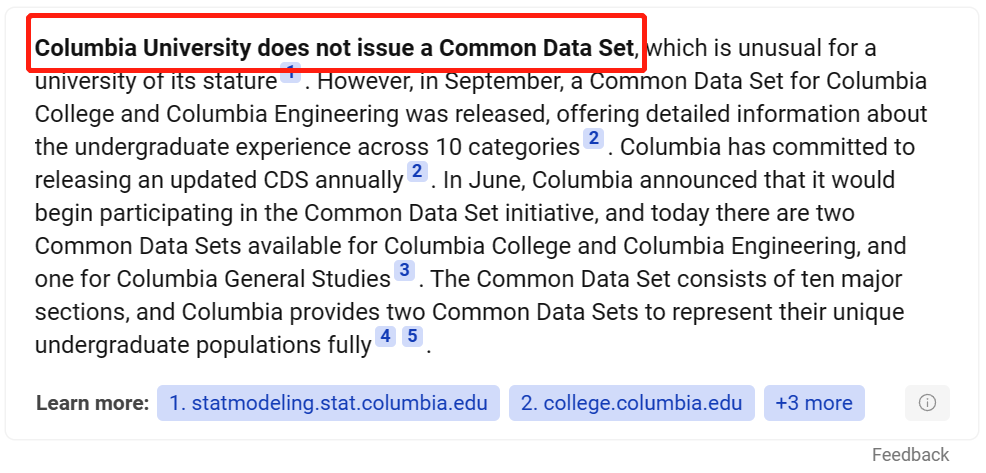Open the info icon beside the sources
The width and height of the screenshot is (986, 473).
[x=927, y=403]
